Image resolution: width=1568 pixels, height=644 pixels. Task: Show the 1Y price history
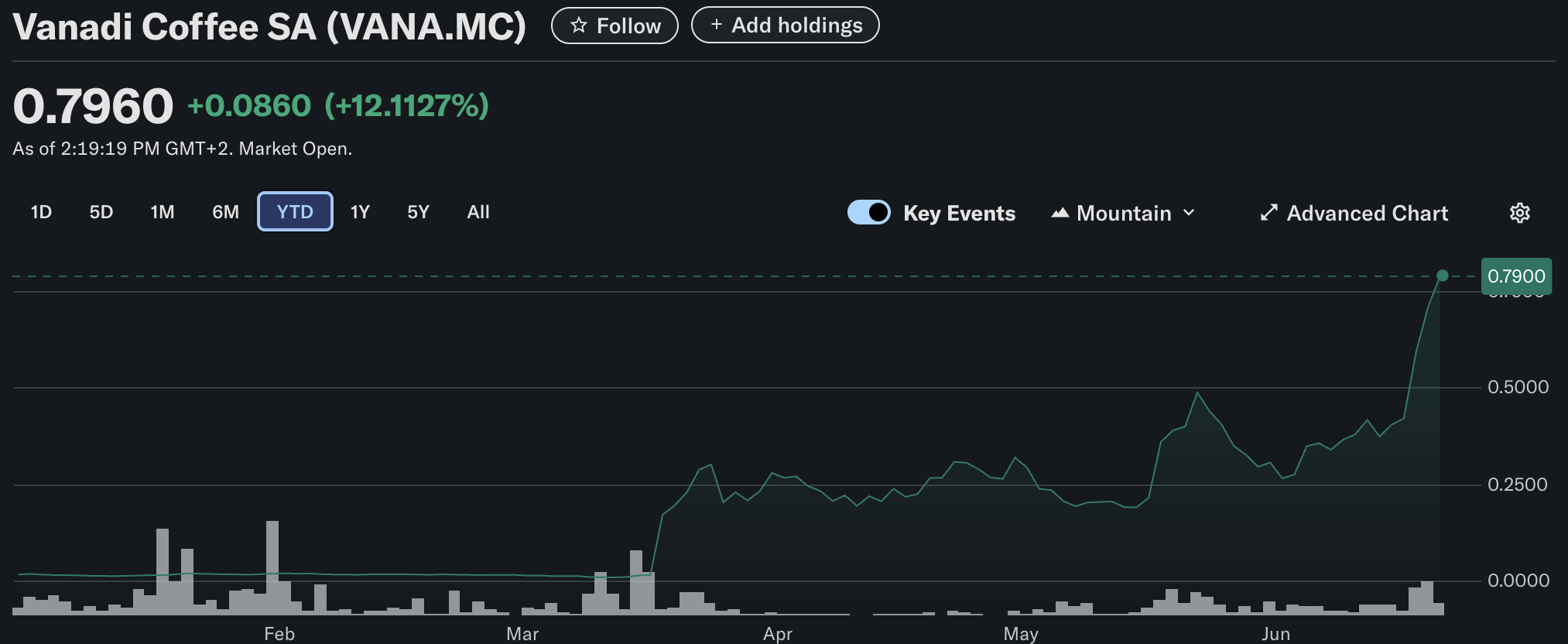360,212
